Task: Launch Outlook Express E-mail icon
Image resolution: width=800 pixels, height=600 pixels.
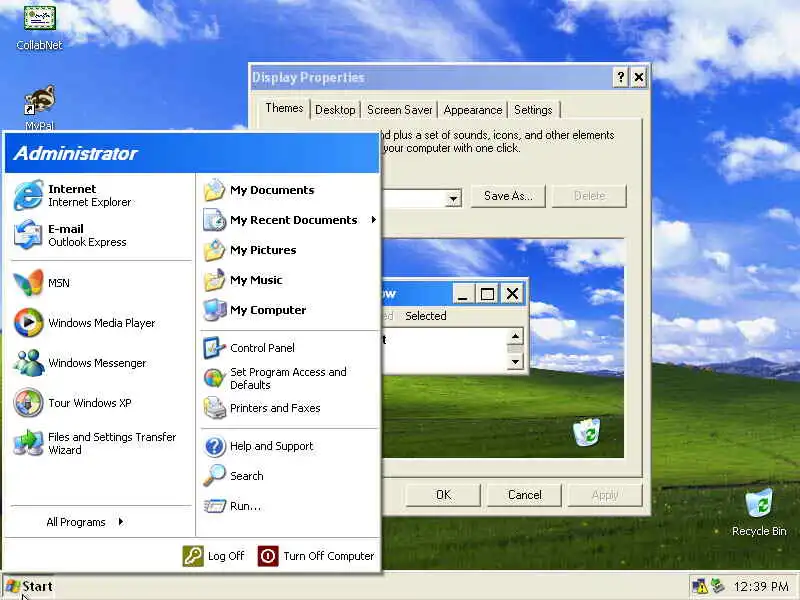Action: pyautogui.click(x=28, y=235)
